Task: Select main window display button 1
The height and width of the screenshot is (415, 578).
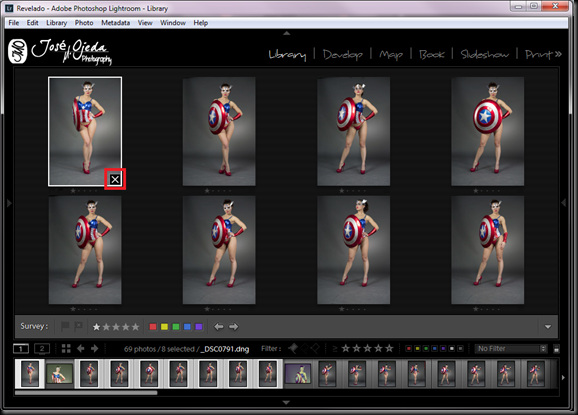Action: (x=21, y=348)
